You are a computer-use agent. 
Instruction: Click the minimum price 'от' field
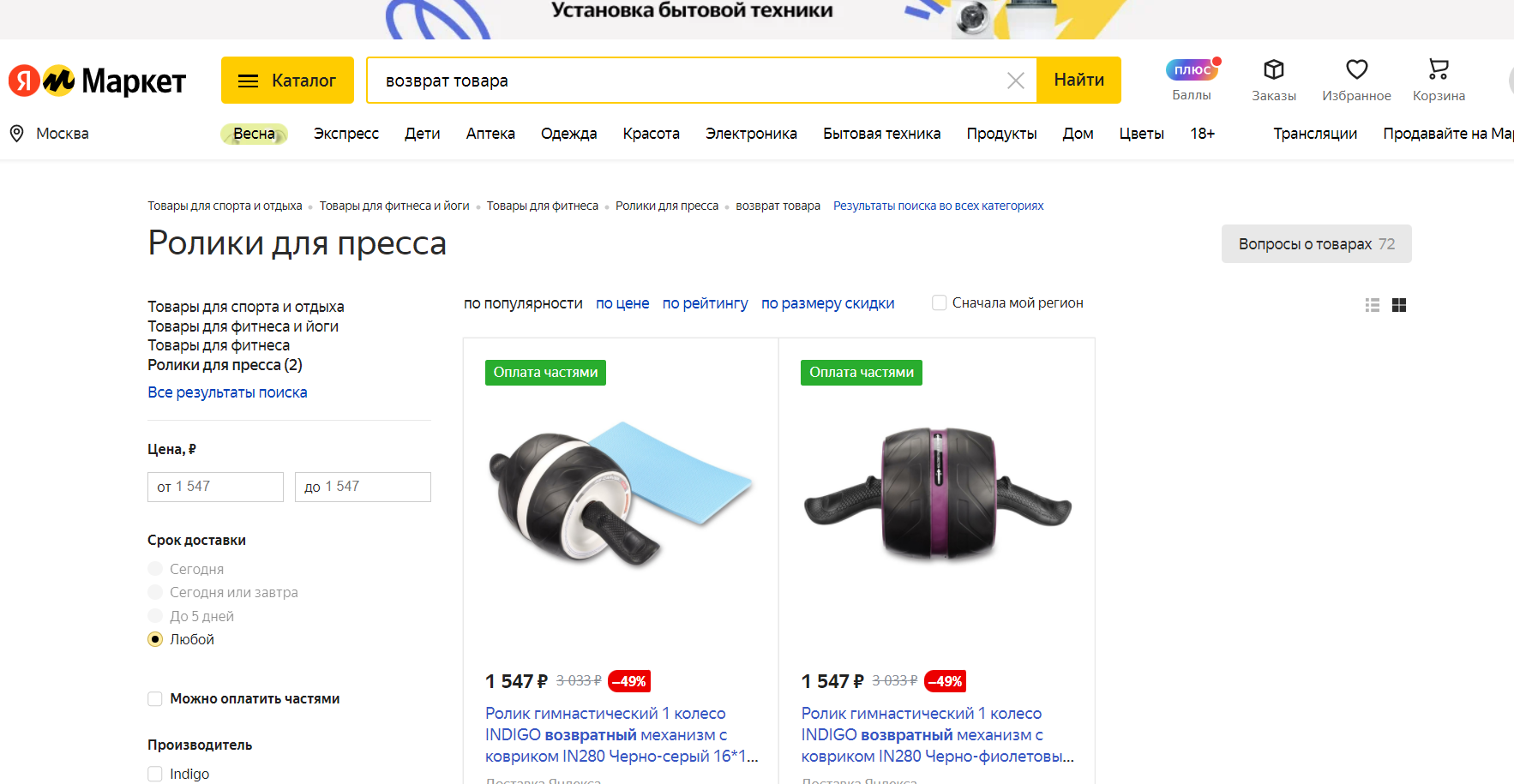215,487
